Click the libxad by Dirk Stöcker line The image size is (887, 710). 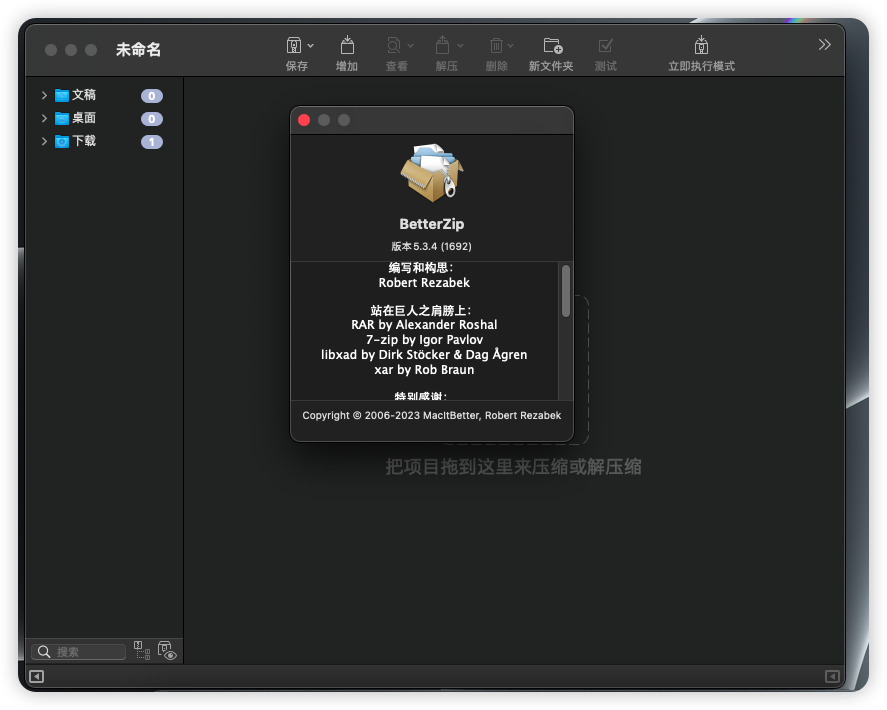point(424,355)
